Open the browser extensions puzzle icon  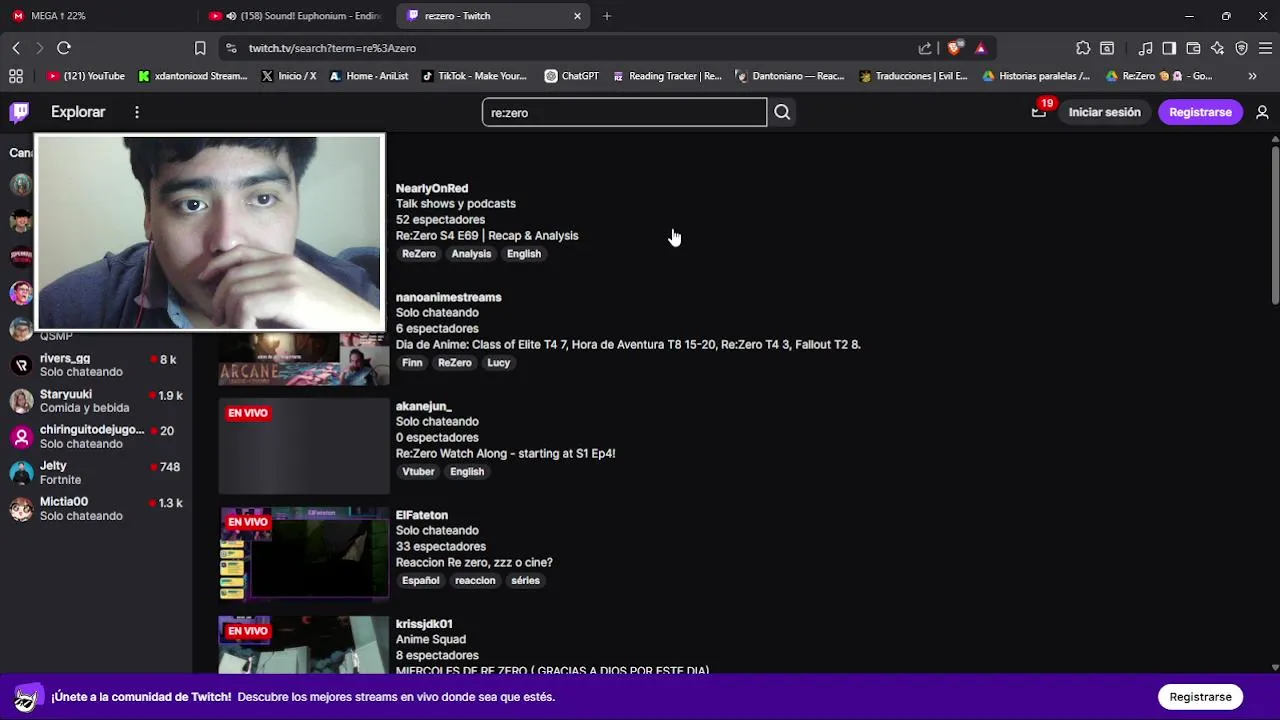coord(1083,48)
